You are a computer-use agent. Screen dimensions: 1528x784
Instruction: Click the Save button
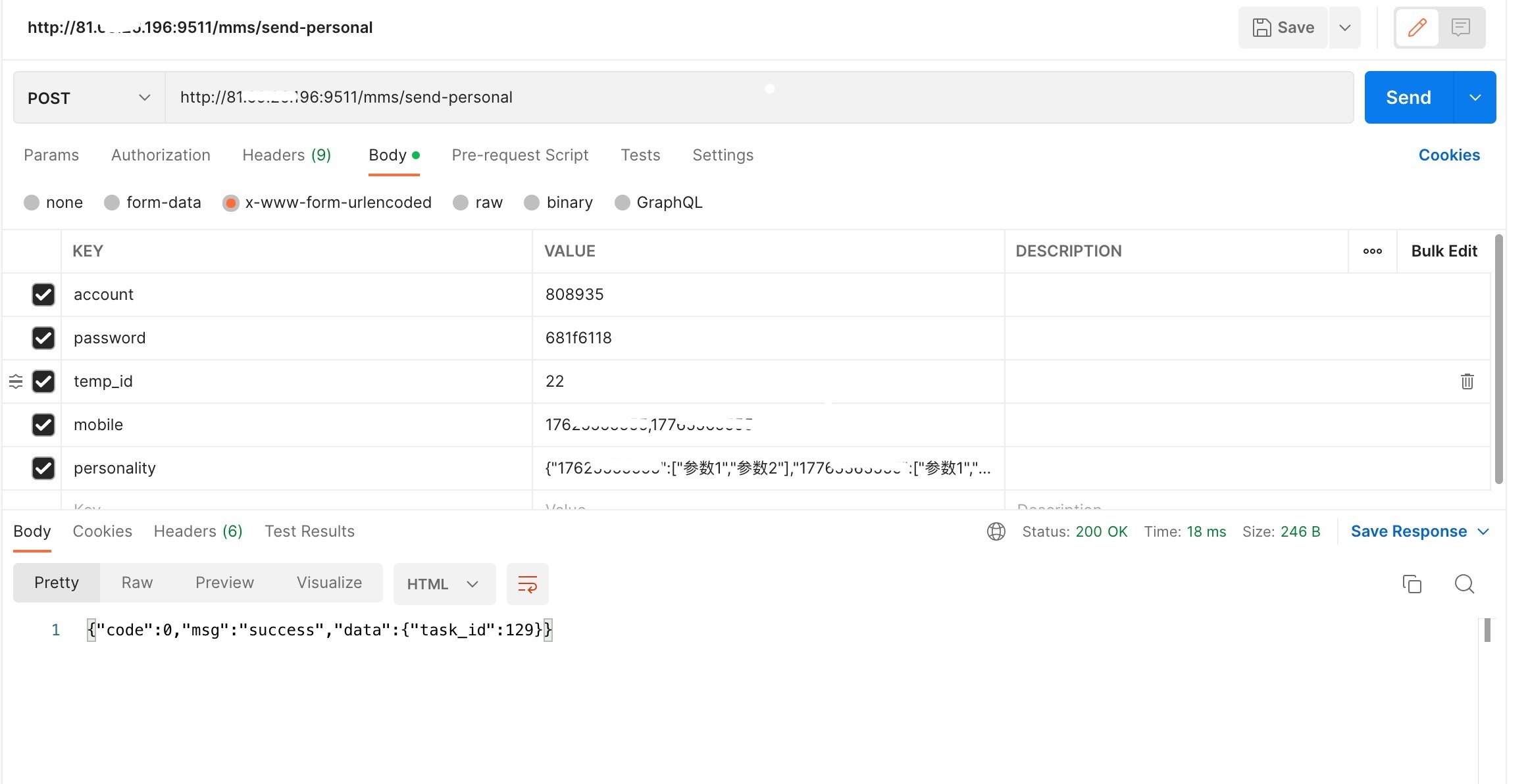[1283, 28]
